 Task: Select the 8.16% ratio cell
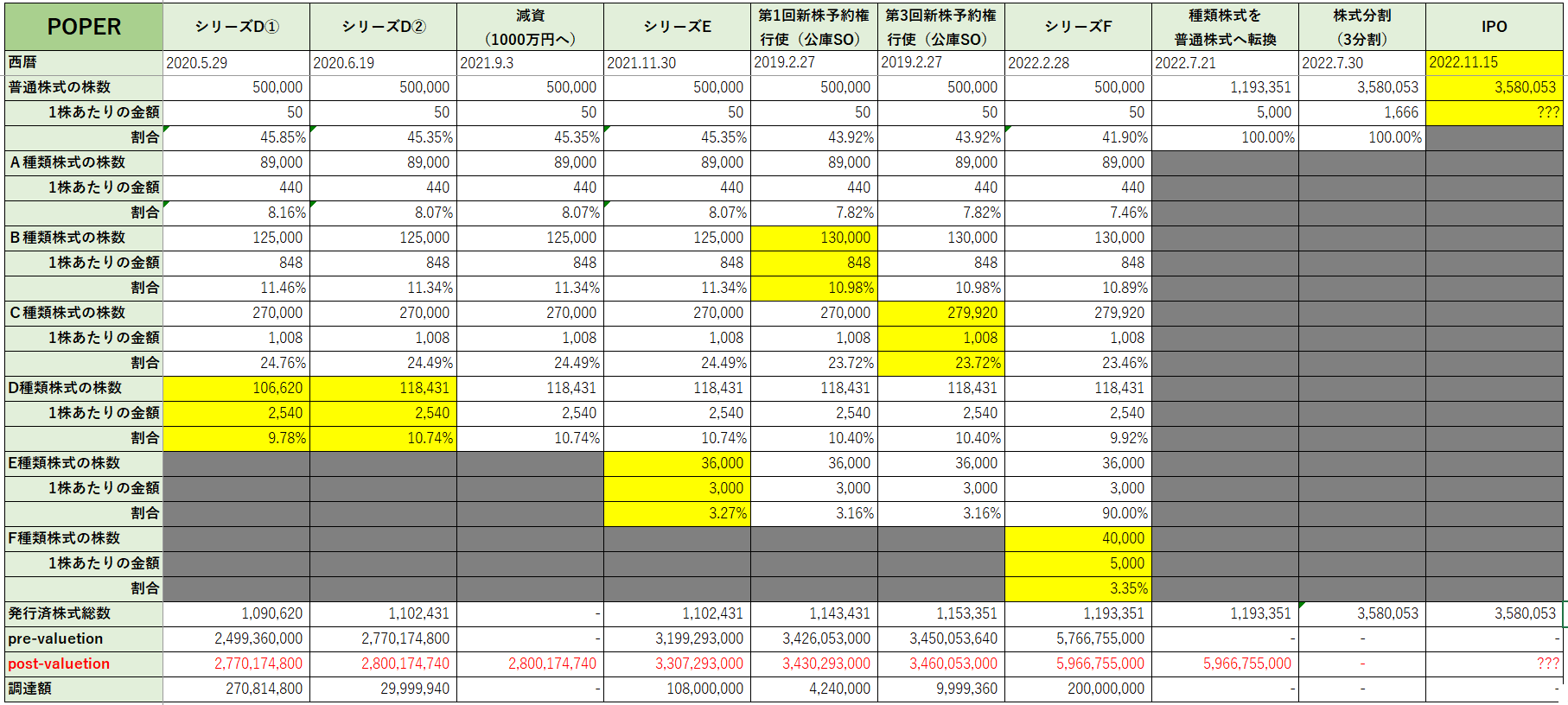[x=236, y=213]
